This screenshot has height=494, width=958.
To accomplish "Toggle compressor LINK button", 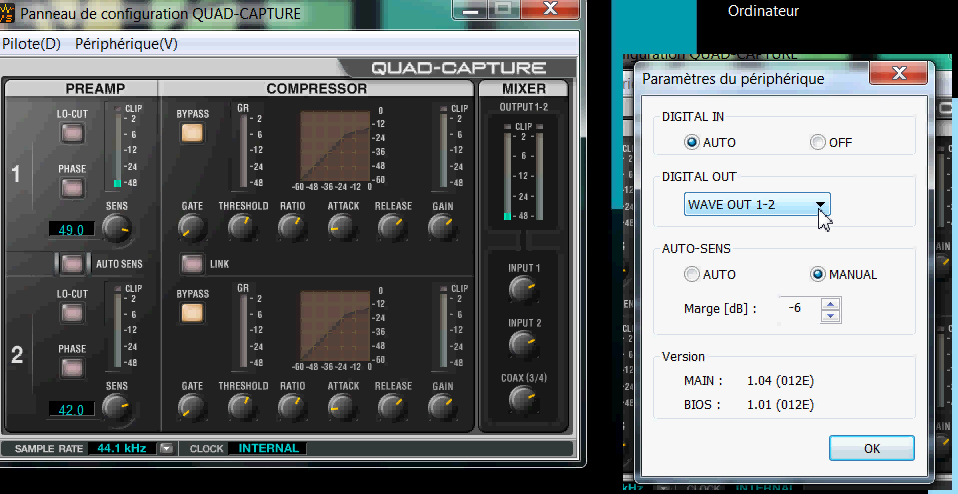I will tap(192, 264).
